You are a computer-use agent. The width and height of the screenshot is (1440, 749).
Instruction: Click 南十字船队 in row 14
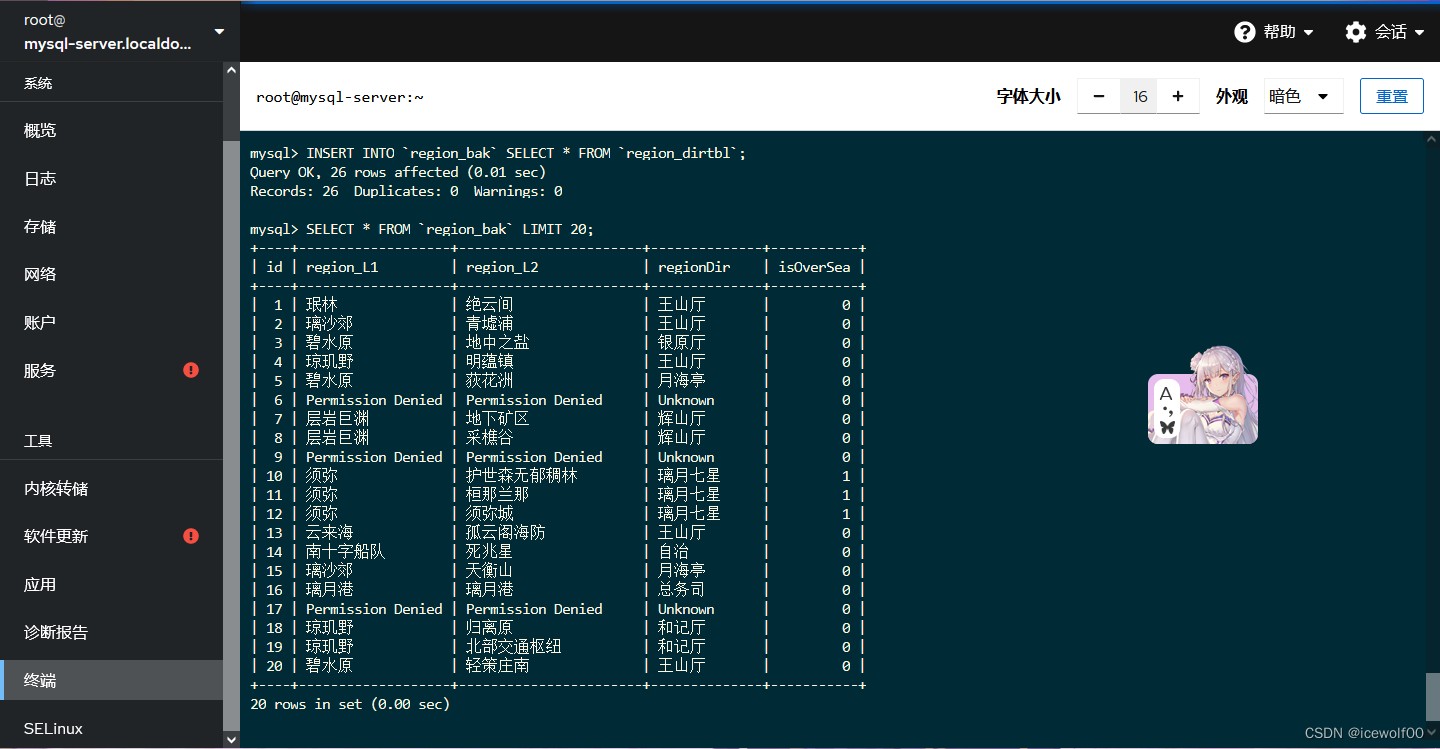tap(346, 552)
